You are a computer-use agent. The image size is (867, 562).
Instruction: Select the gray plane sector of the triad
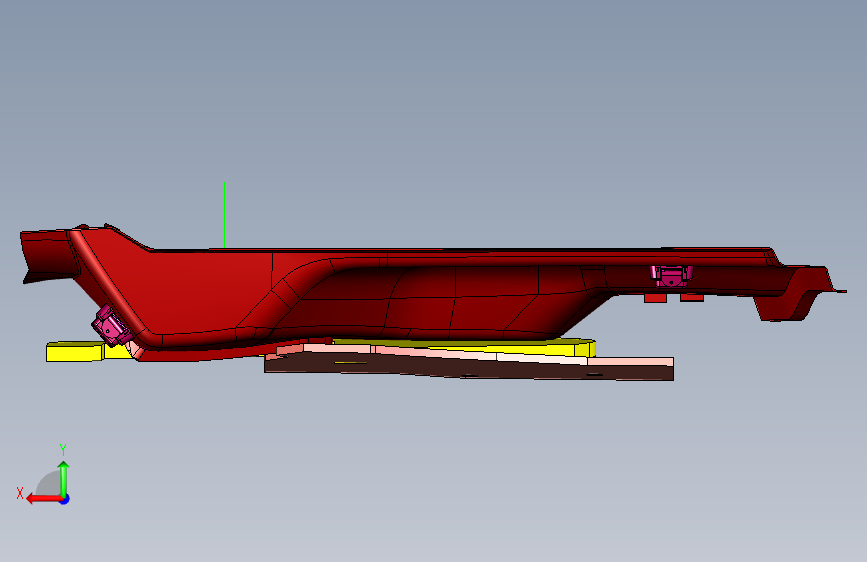click(x=49, y=485)
